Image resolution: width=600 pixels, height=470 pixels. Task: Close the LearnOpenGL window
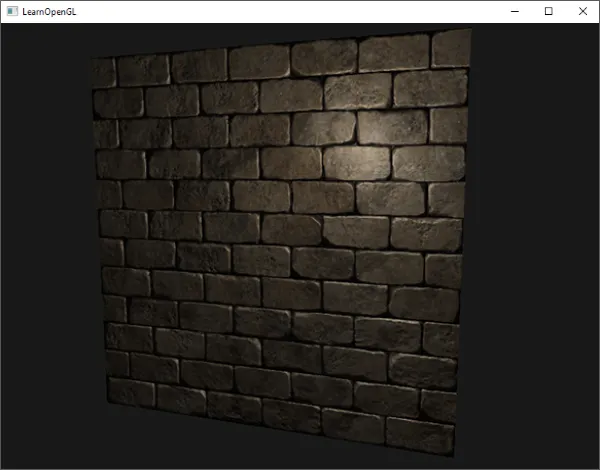(582, 11)
